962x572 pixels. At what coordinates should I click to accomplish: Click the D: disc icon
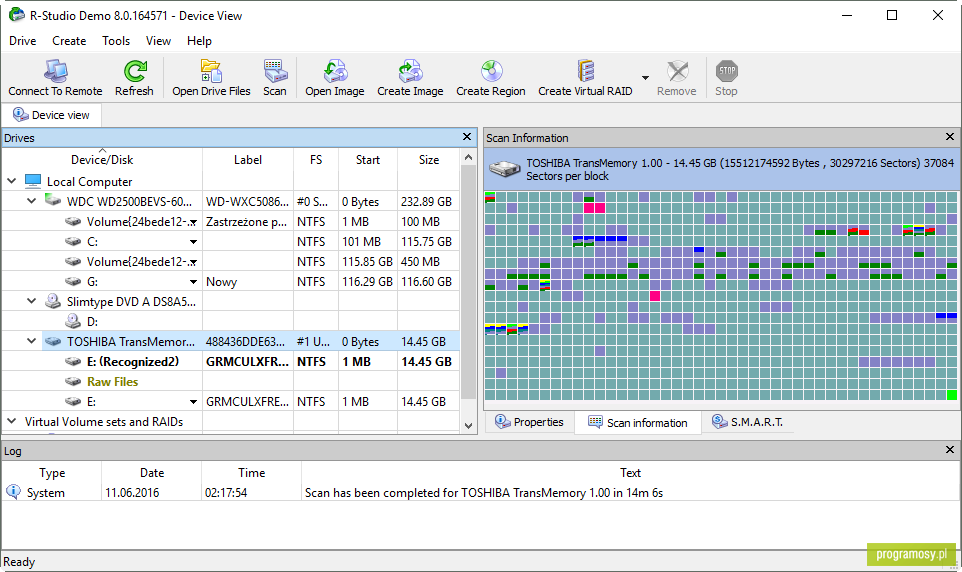73,321
